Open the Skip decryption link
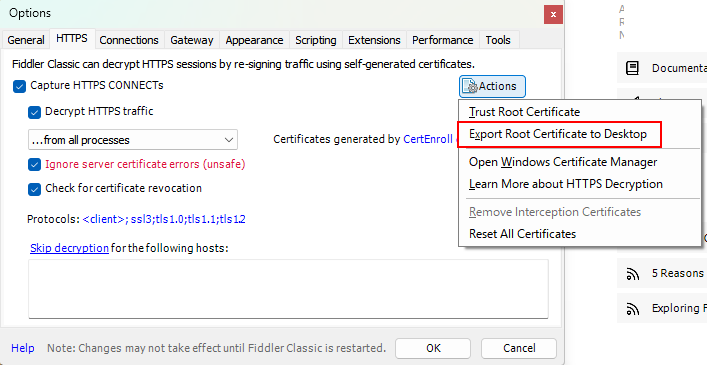707x365 pixels. tap(69, 248)
